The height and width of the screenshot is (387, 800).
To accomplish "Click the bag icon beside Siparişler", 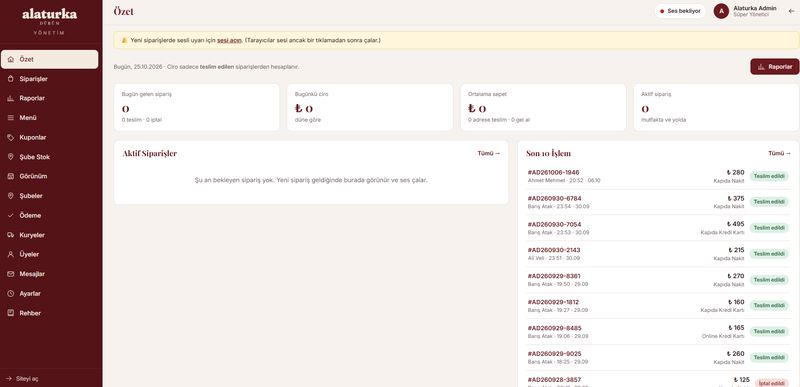I will 11,79.
